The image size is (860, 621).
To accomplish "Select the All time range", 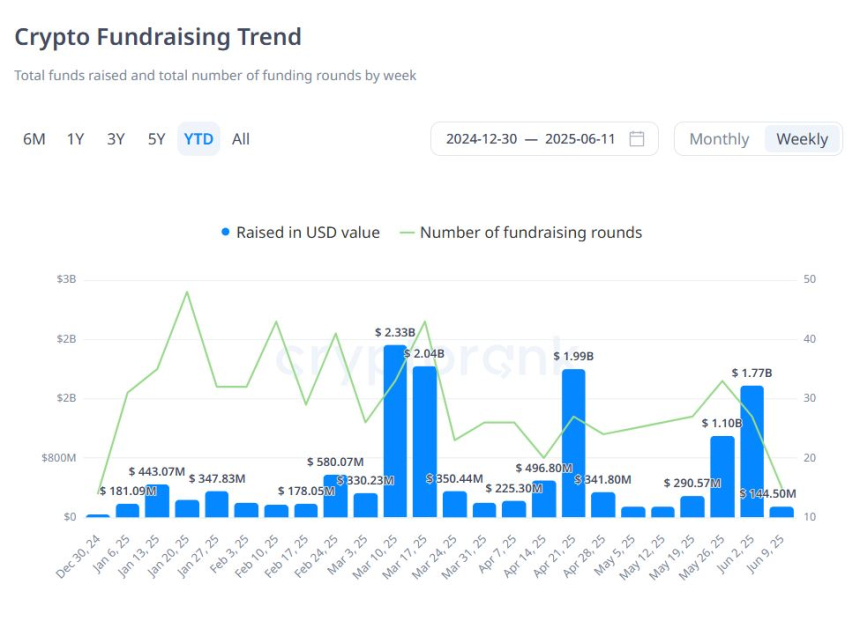I will pyautogui.click(x=240, y=139).
